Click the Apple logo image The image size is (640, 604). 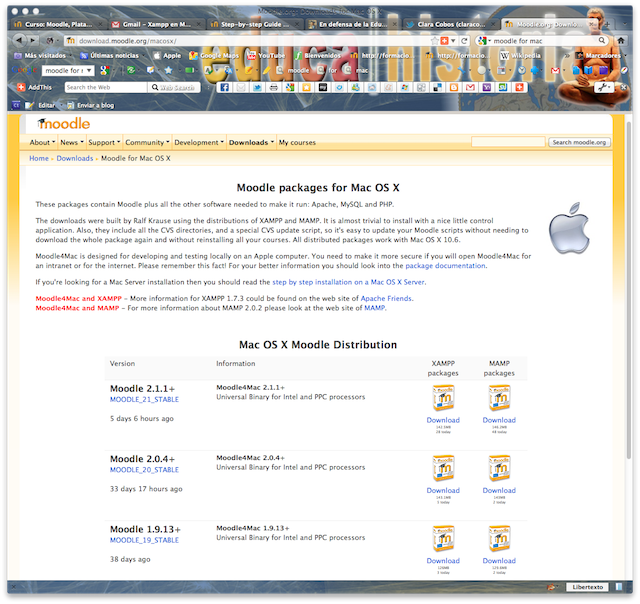(x=569, y=228)
